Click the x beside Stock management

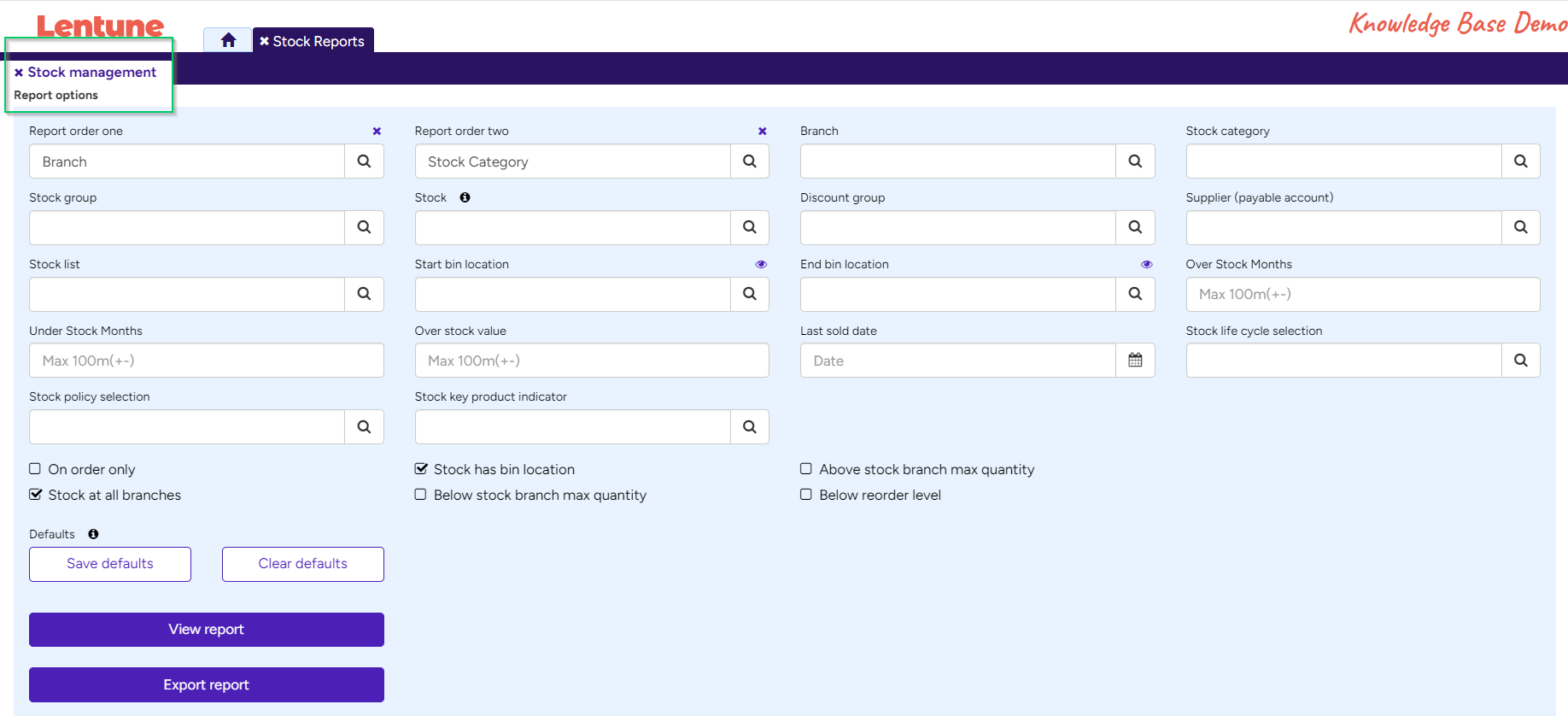click(19, 73)
